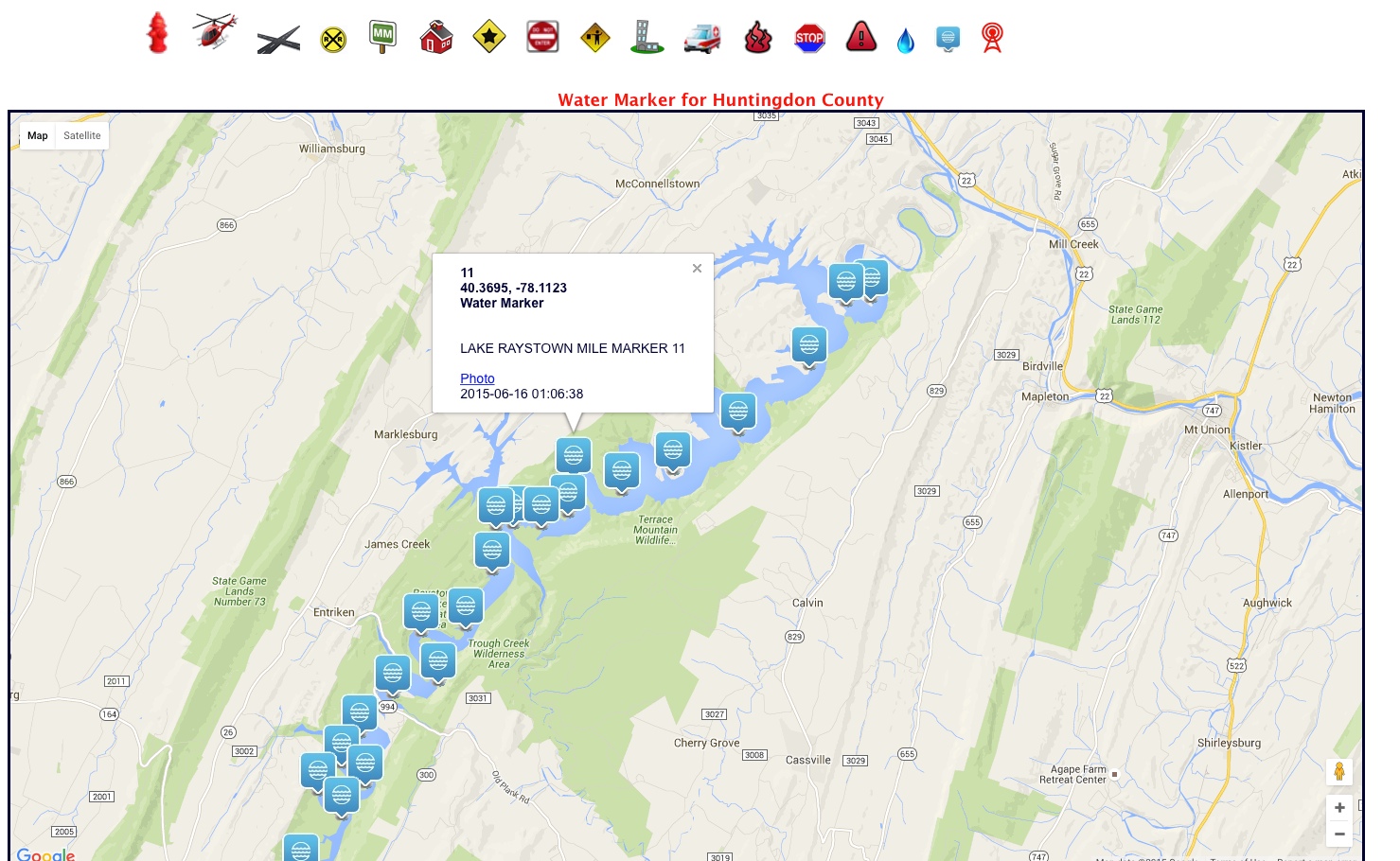This screenshot has height=861, width=1400.
Task: Click the water marker under the popup pointer
Action: pos(574,456)
